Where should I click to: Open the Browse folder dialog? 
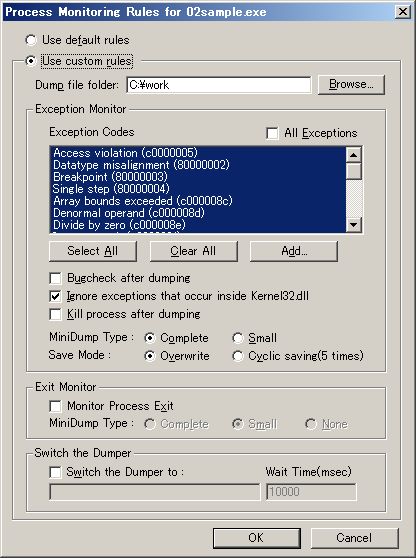pyautogui.click(x=351, y=85)
